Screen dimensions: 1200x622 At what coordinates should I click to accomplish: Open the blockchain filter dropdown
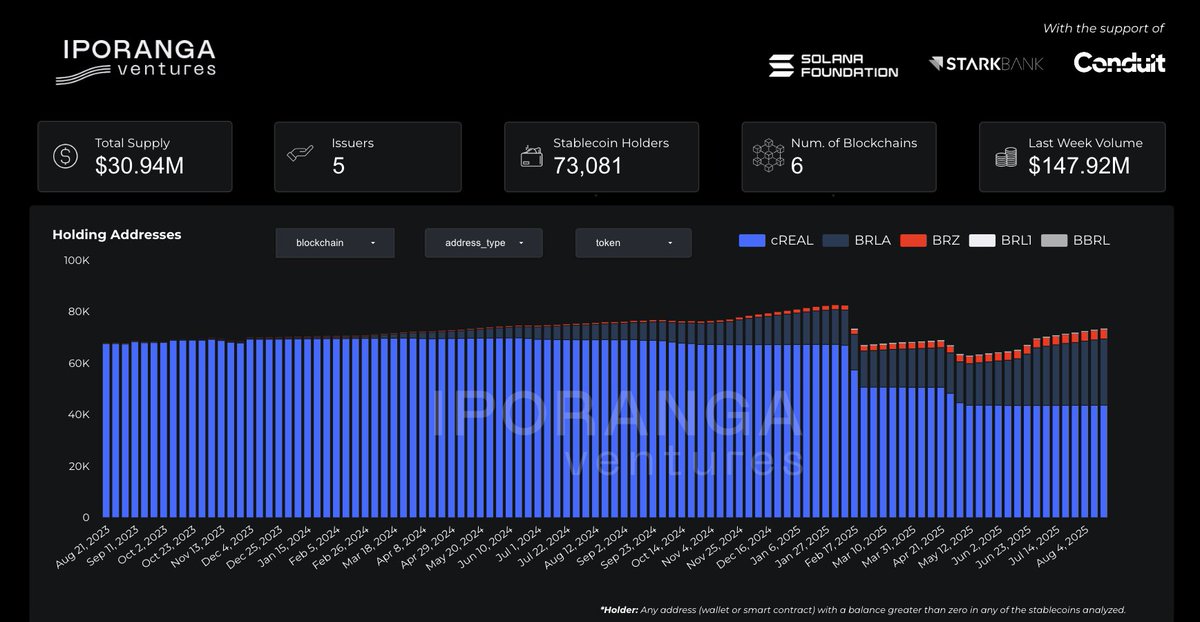(335, 243)
